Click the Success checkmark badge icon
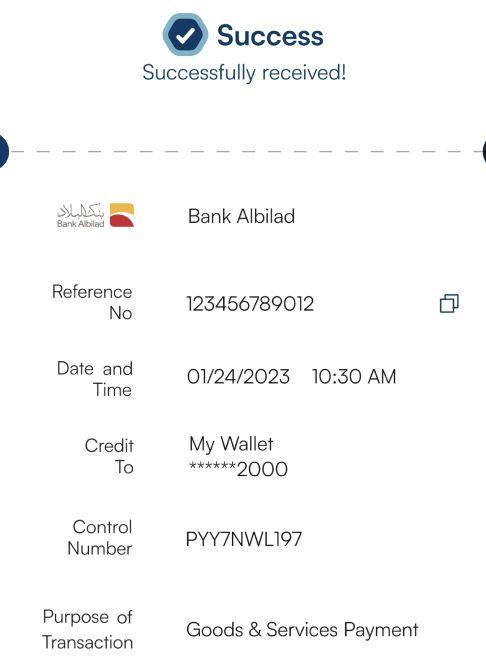486x662 pixels. point(185,35)
